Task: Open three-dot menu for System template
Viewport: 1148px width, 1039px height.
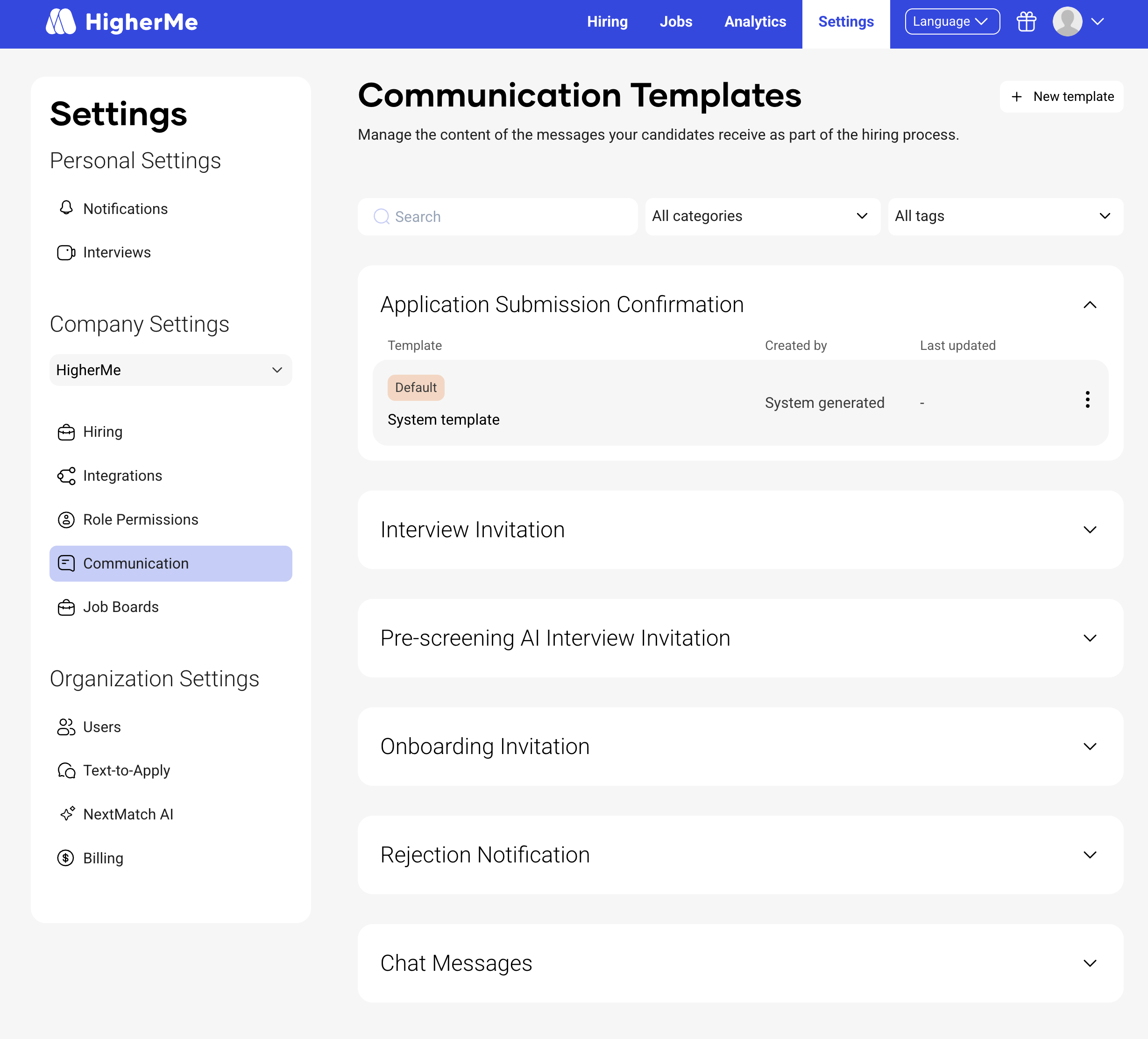Action: [1087, 399]
